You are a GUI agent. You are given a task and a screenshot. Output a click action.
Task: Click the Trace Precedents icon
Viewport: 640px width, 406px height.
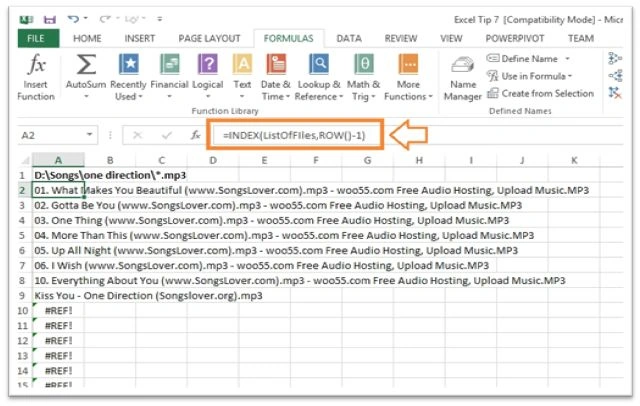[615, 58]
